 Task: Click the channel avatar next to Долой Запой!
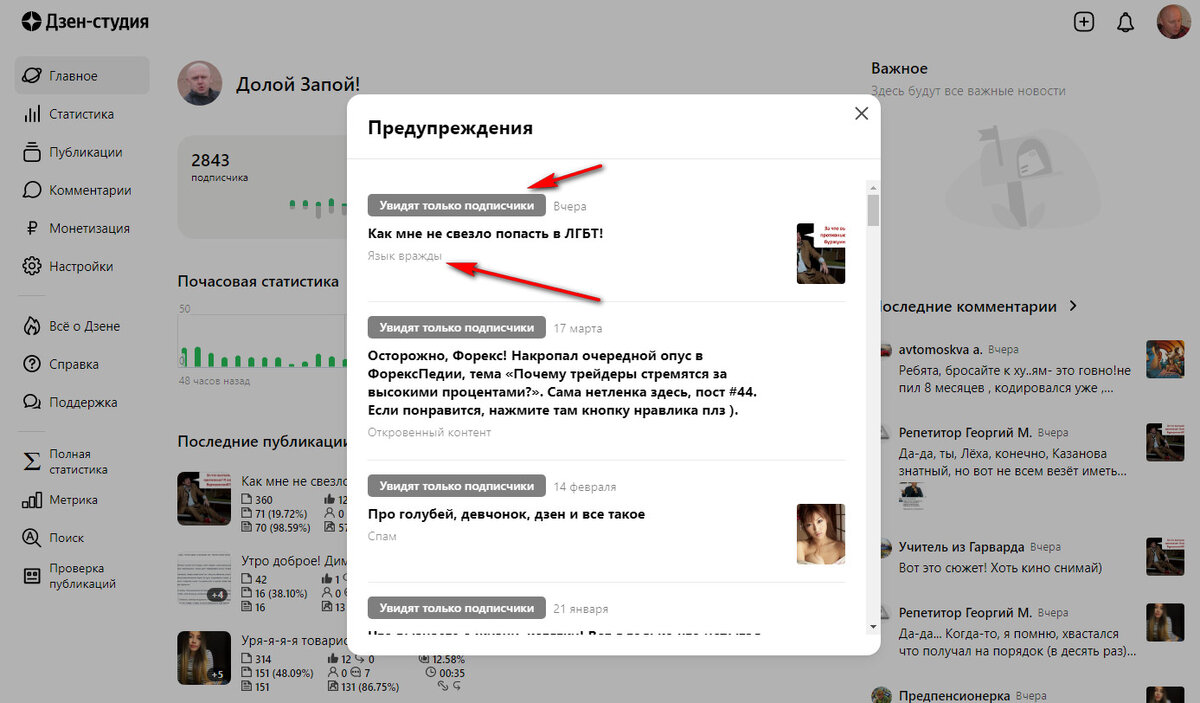click(199, 84)
